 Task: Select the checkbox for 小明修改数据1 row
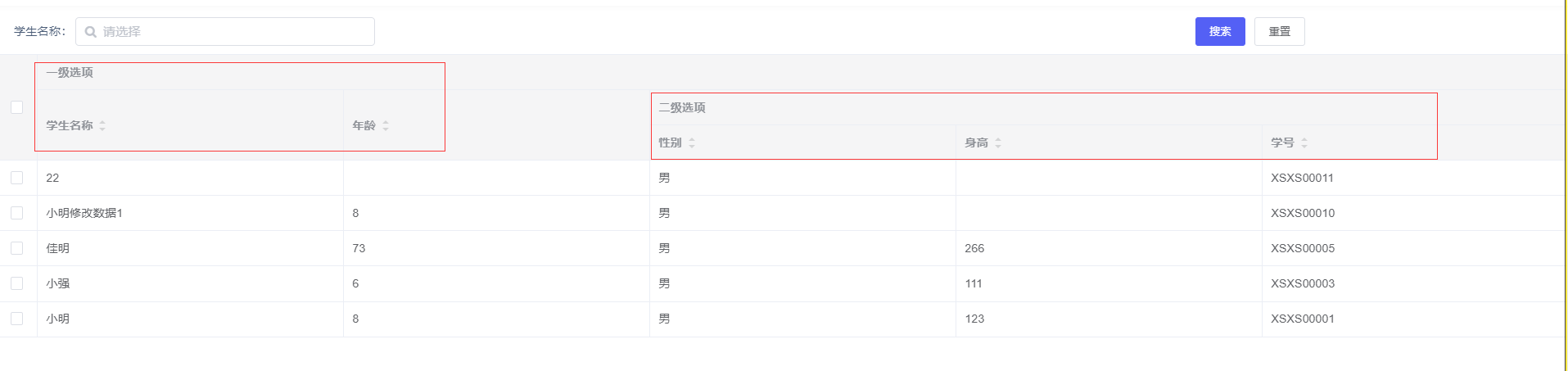[17, 213]
